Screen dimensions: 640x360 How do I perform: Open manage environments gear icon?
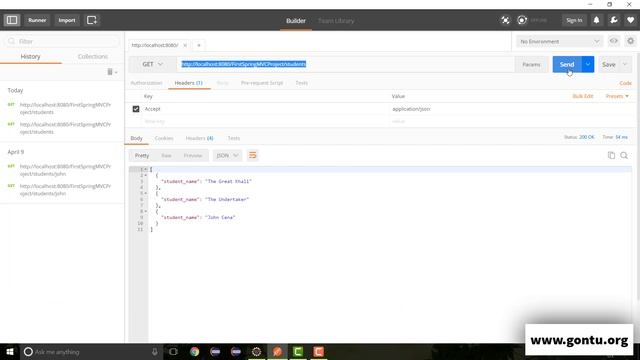click(631, 41)
